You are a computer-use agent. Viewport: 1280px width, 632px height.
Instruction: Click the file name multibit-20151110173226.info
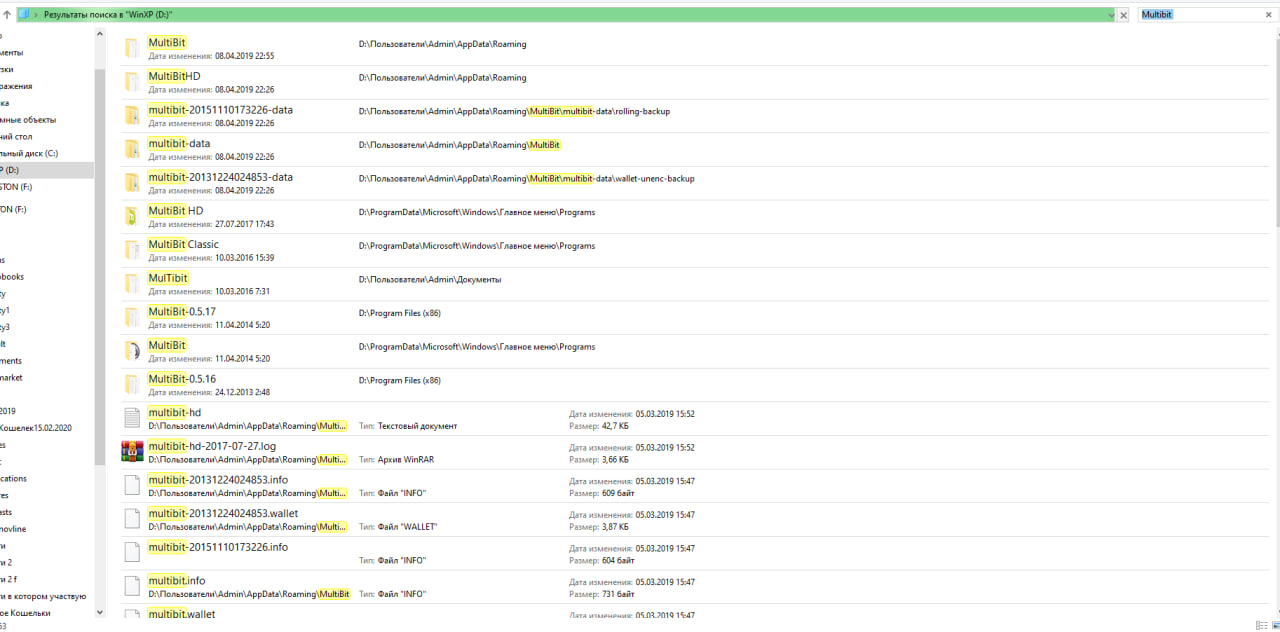point(218,547)
